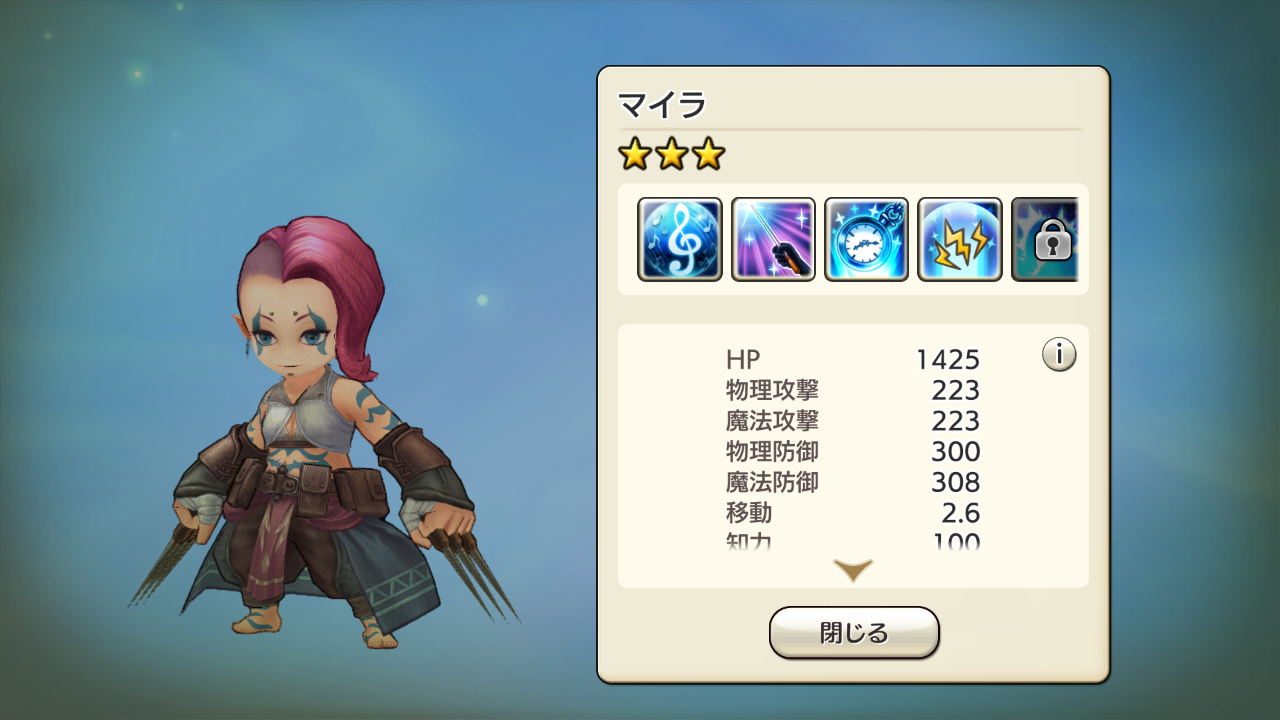Tap the treble clef music skill icon
This screenshot has height=720, width=1280.
click(680, 239)
